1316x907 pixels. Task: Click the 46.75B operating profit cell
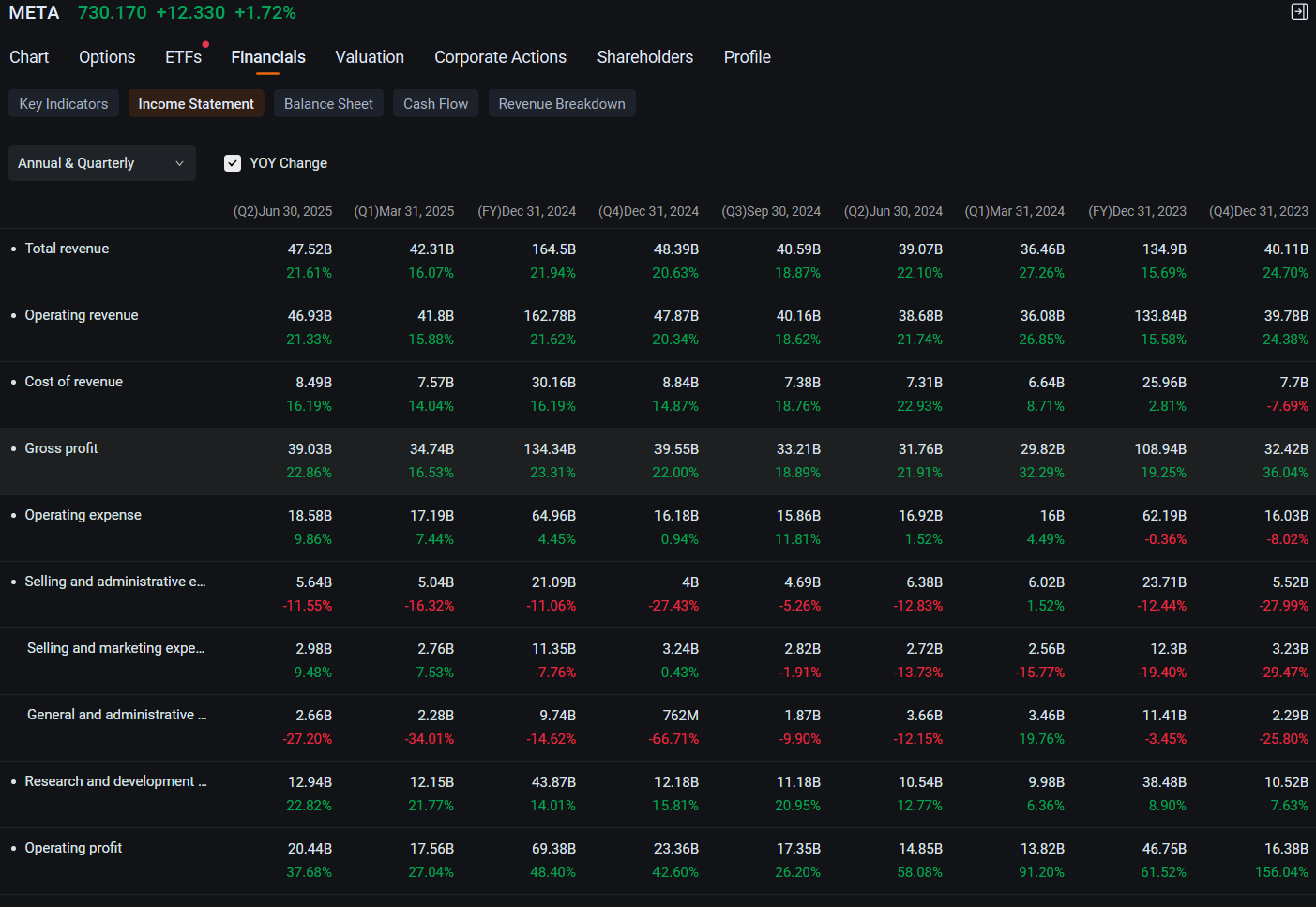(x=1164, y=849)
